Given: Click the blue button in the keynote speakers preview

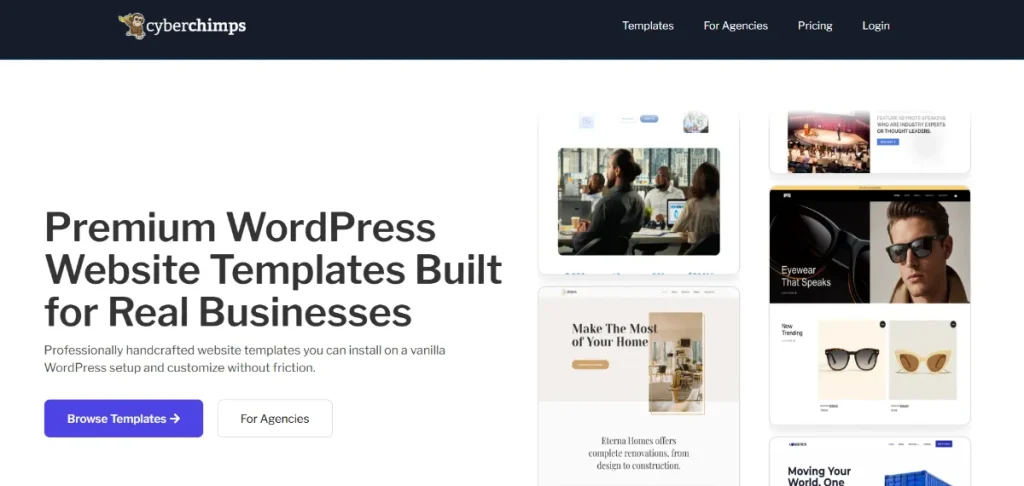Looking at the screenshot, I should coord(887,142).
